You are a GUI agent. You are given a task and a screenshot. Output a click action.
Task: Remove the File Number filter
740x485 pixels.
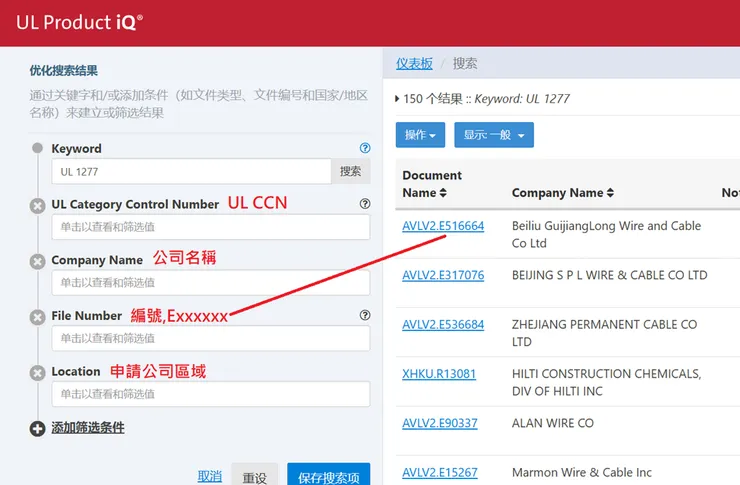(x=37, y=317)
